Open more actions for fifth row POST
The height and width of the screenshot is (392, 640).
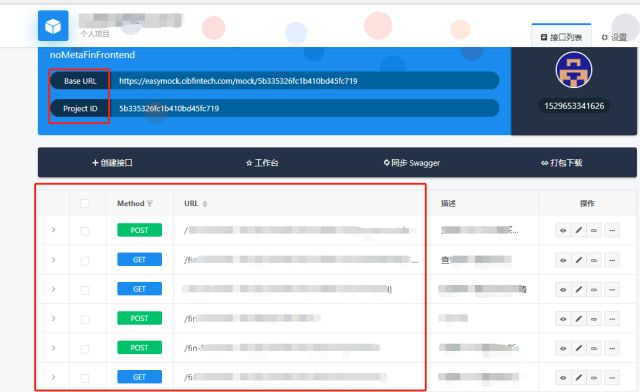pos(612,348)
